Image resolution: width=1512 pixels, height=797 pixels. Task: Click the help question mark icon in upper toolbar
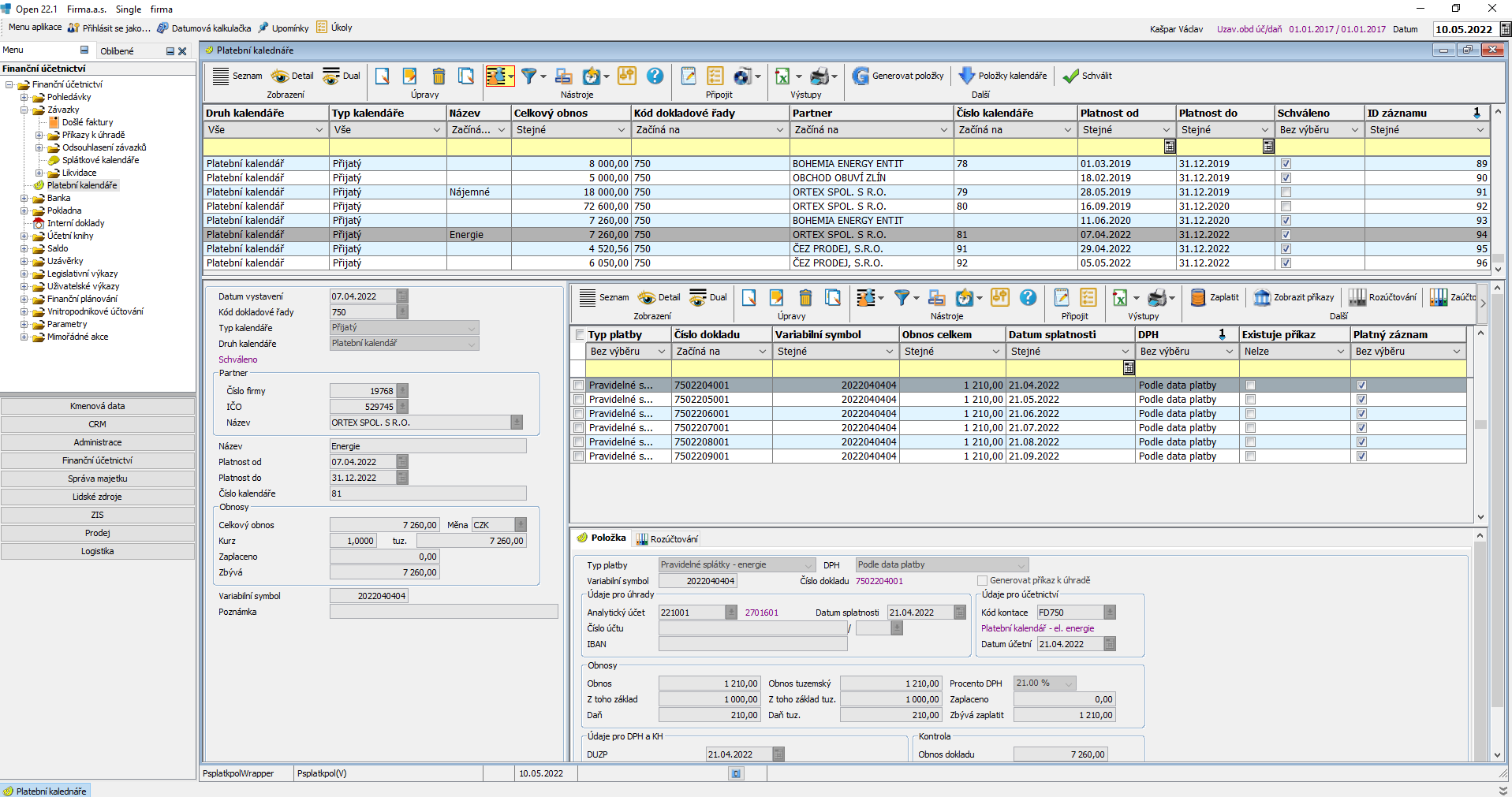(x=655, y=76)
